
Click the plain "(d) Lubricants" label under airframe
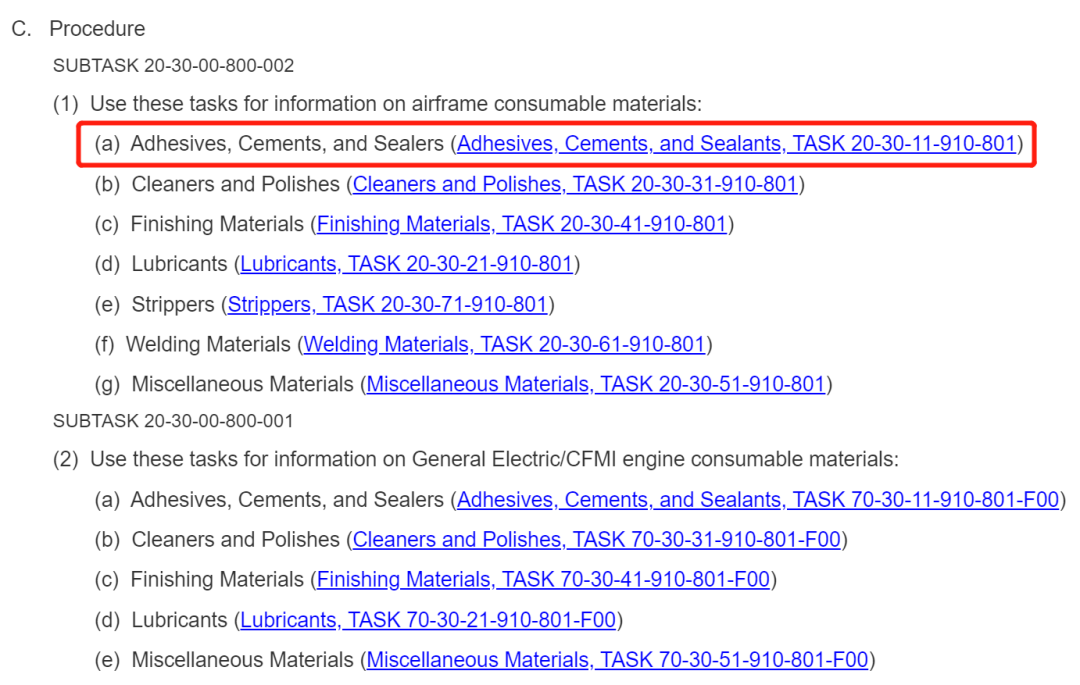162,264
